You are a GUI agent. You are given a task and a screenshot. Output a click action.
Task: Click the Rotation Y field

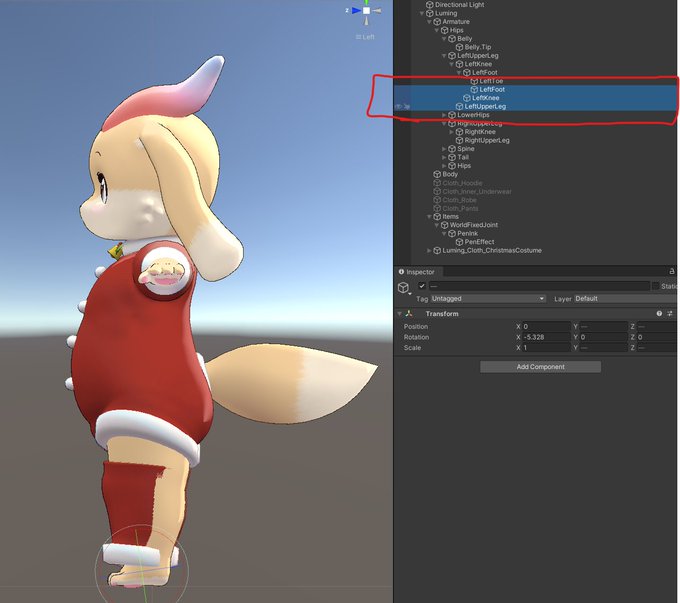tap(604, 337)
